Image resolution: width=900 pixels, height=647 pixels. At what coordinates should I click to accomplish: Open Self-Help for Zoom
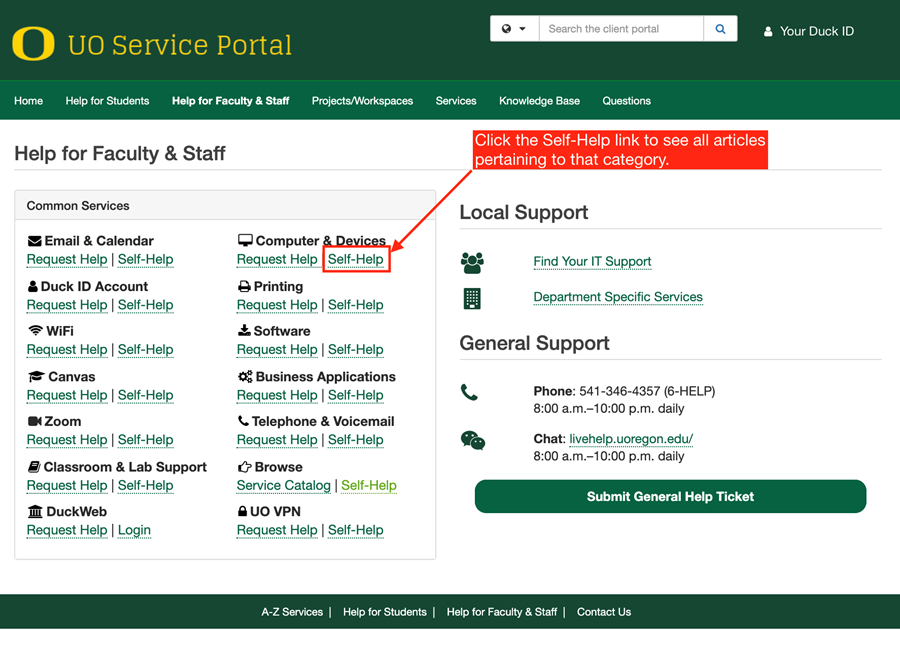pos(146,440)
